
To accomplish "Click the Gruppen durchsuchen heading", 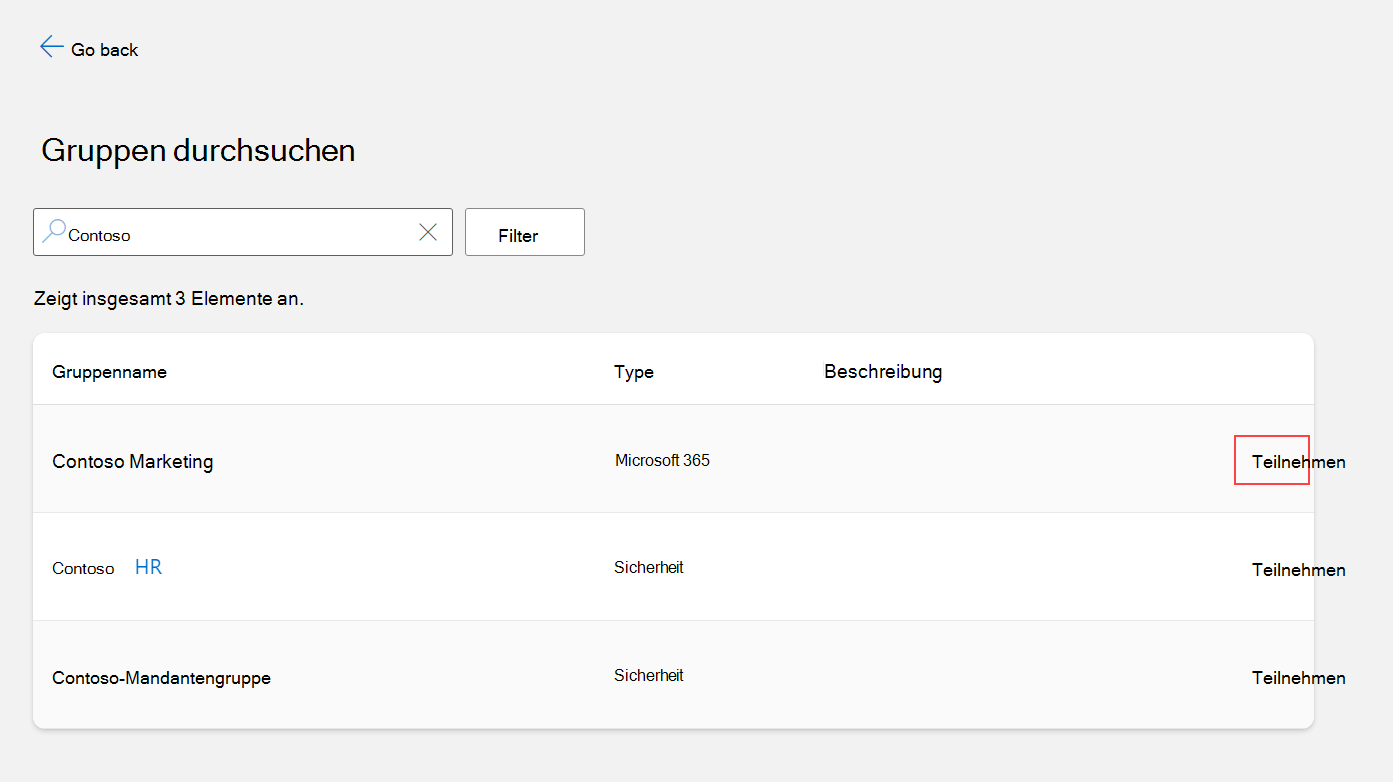I will pos(198,151).
